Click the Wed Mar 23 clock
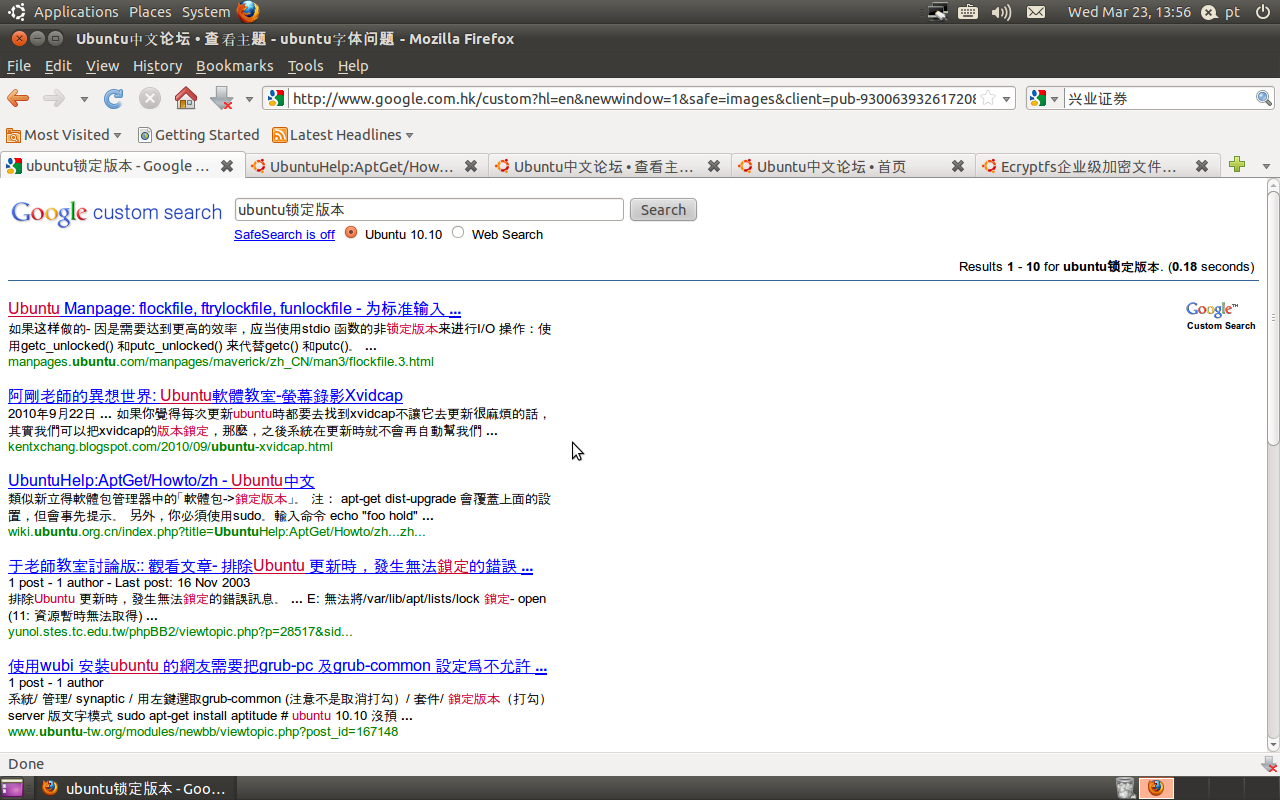1280x800 pixels. click(1129, 12)
